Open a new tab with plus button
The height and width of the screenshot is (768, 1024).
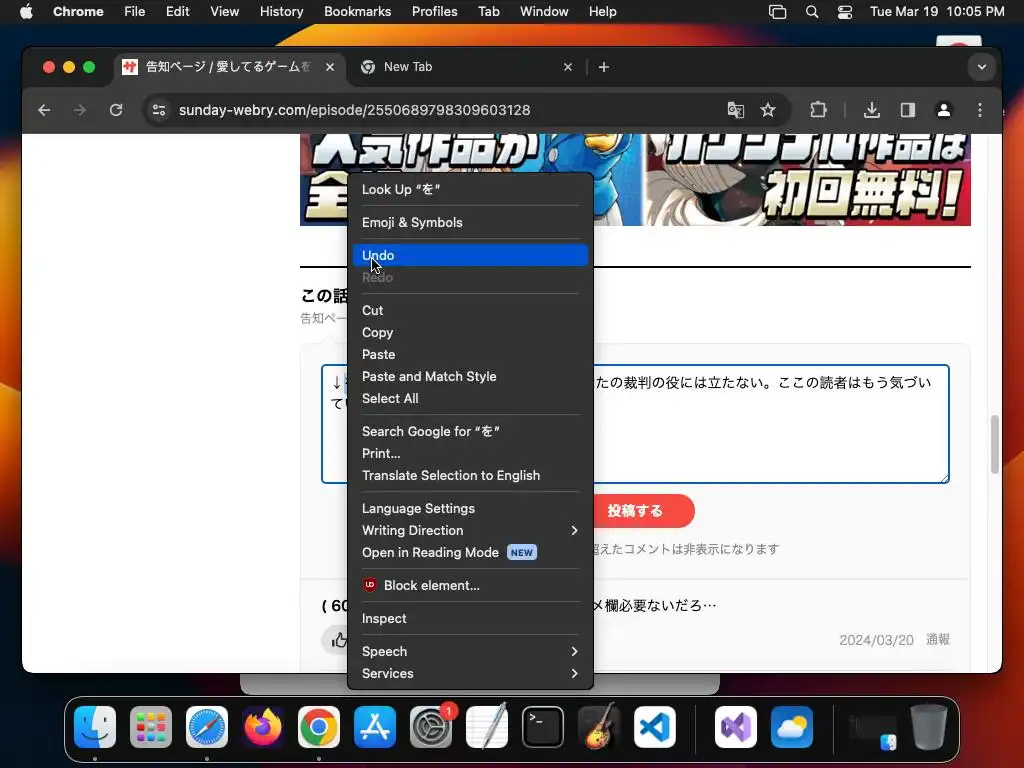(604, 67)
